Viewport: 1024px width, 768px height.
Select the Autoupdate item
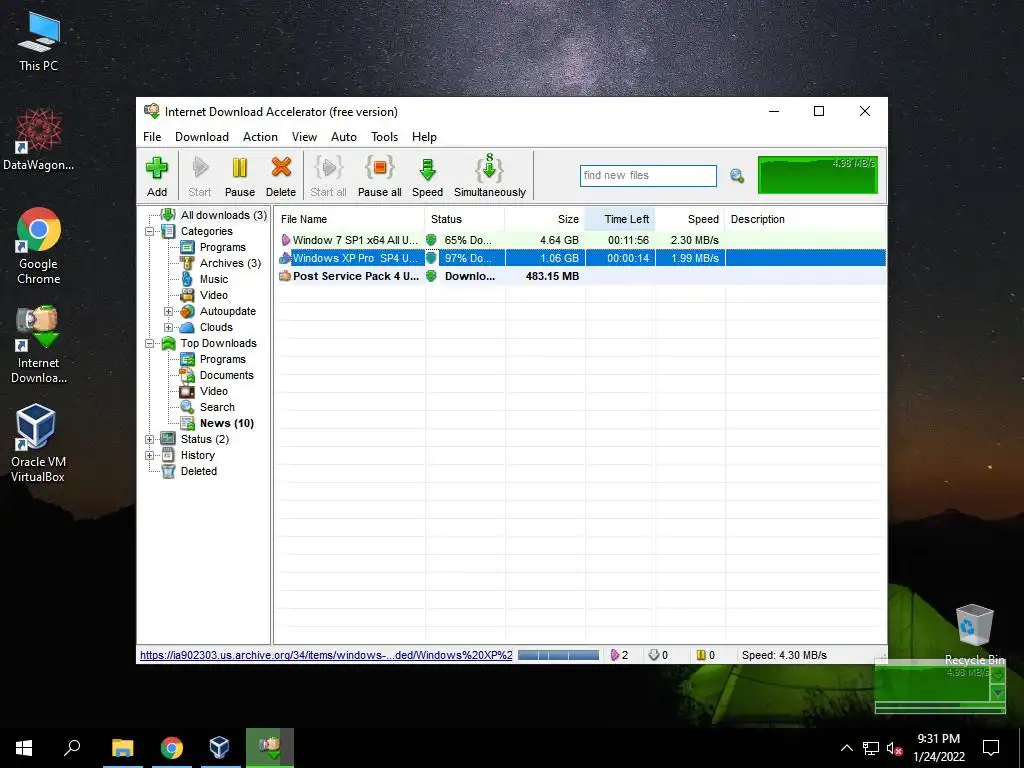tap(227, 312)
